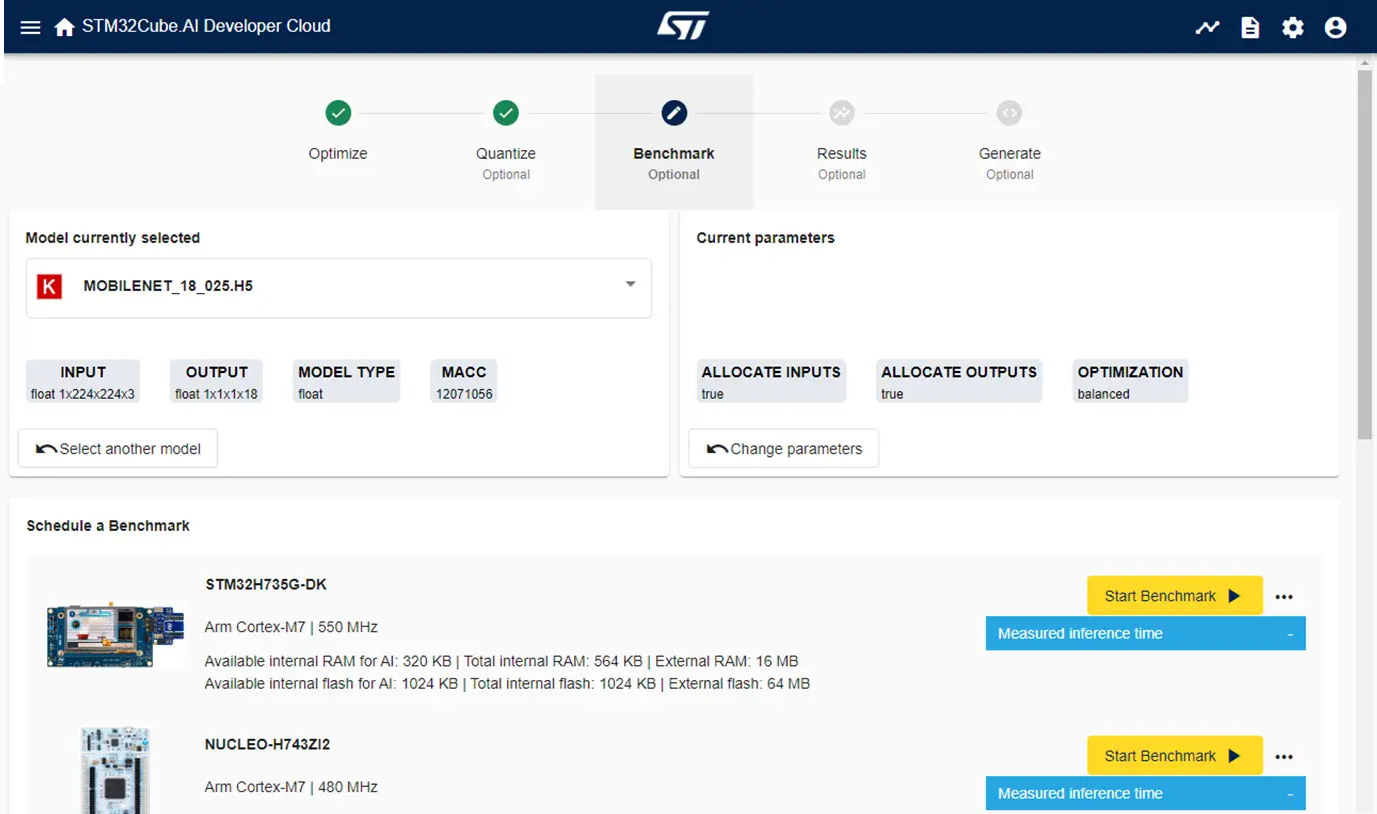Open settings gear in header
Screen dimensions: 1377x814
click(1293, 27)
